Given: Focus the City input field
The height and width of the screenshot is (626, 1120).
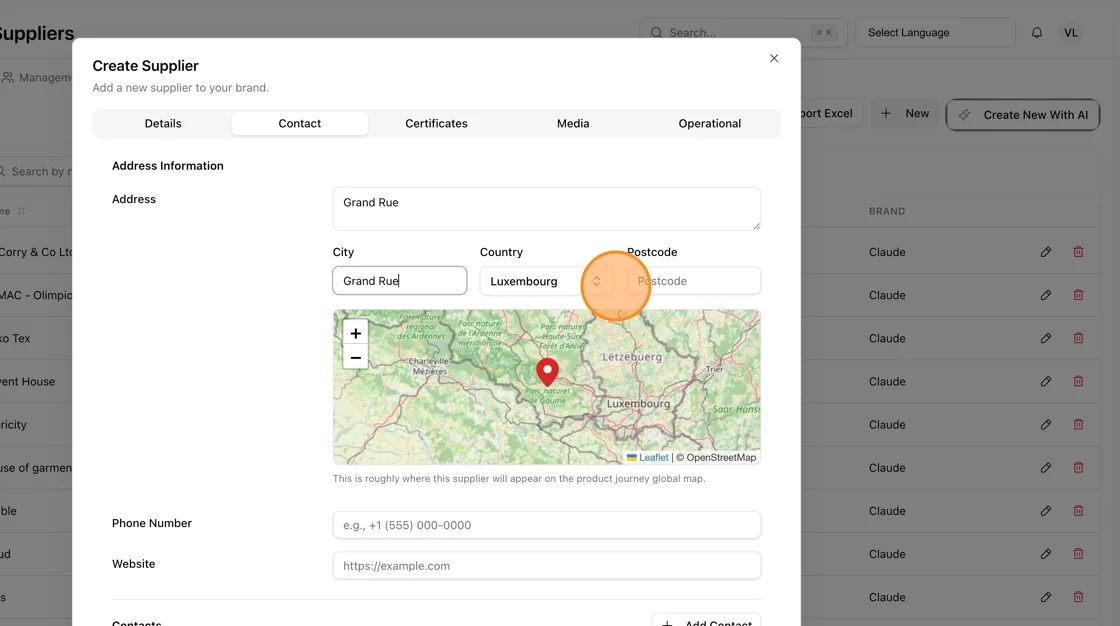Looking at the screenshot, I should click(x=399, y=281).
